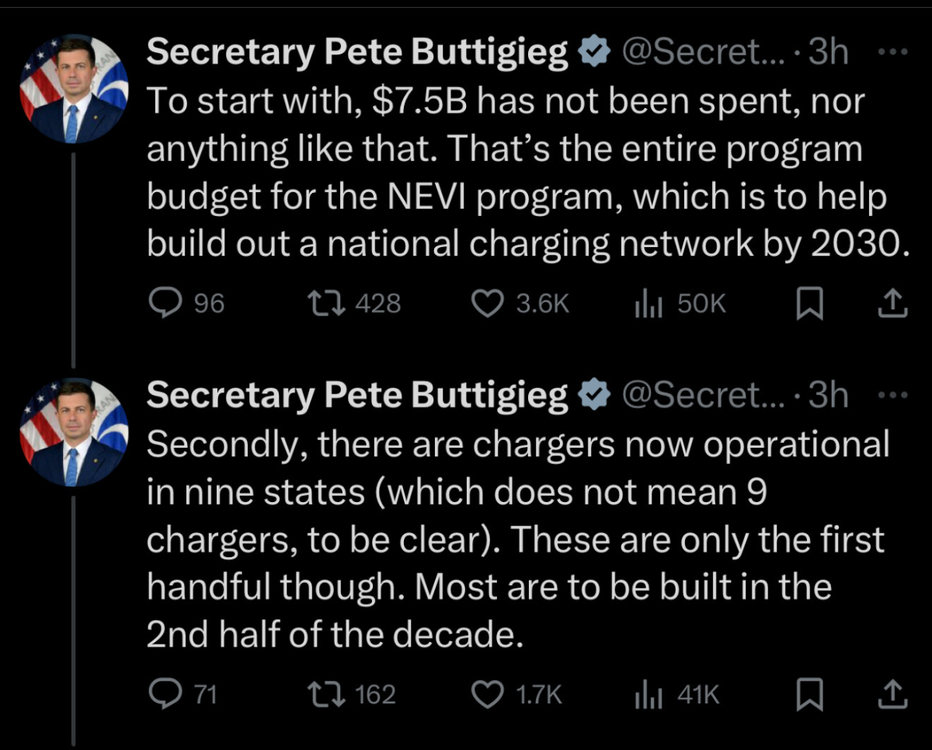
Task: Click the 3h timestamp on second tweet
Action: (828, 397)
